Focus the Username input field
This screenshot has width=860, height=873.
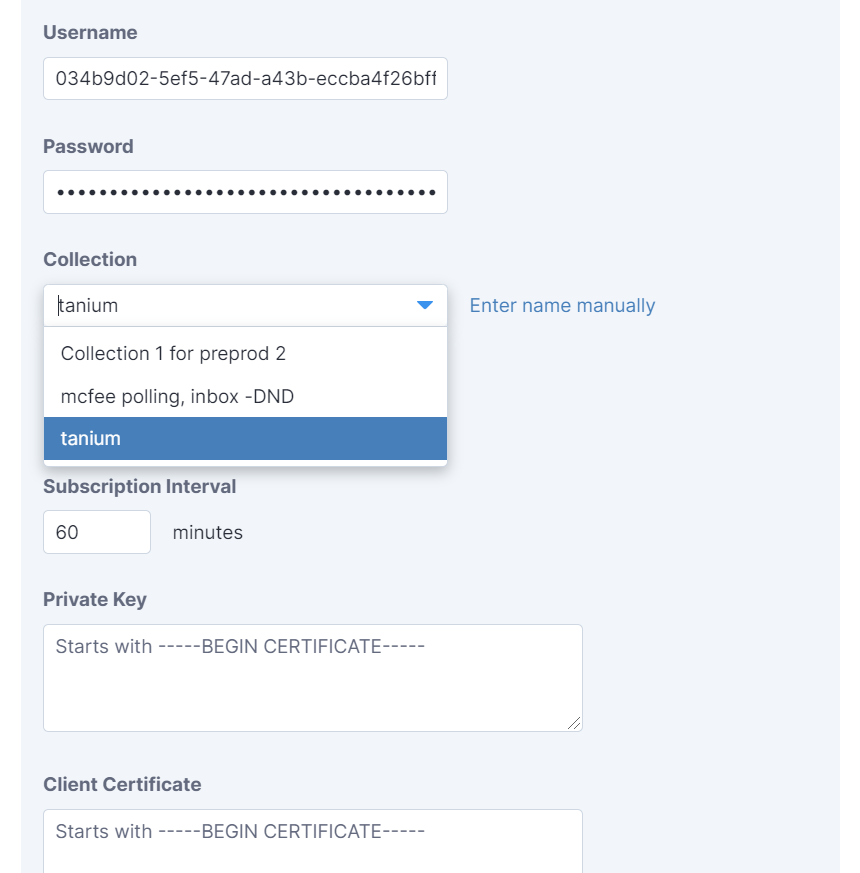(245, 78)
